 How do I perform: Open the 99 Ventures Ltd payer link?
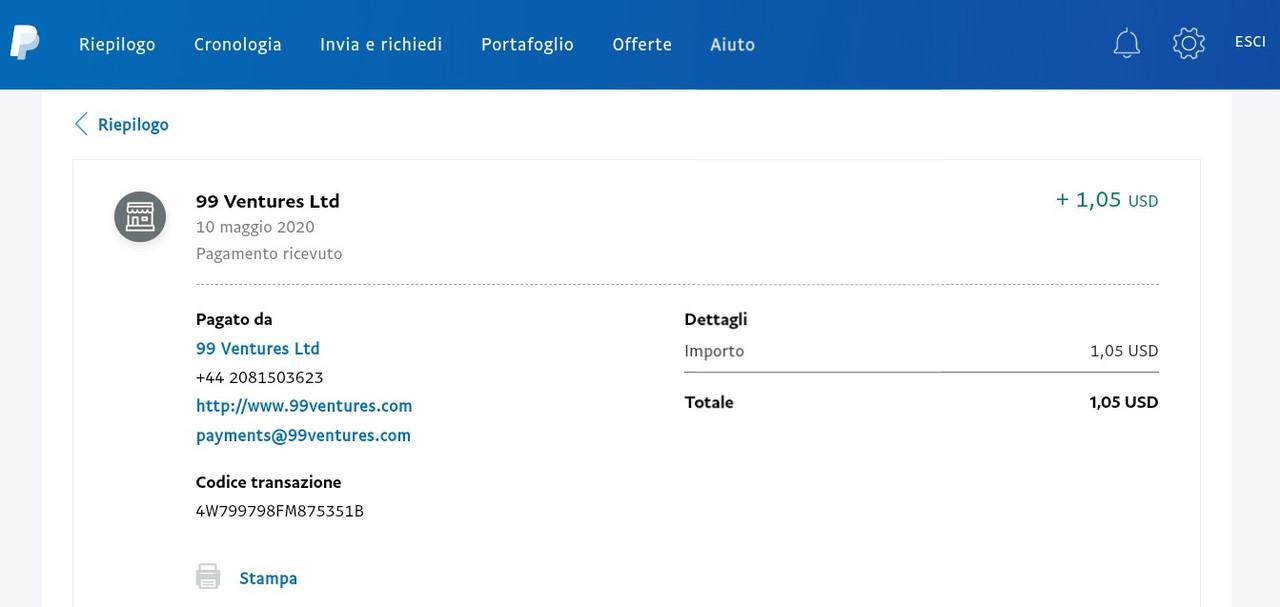click(x=258, y=349)
